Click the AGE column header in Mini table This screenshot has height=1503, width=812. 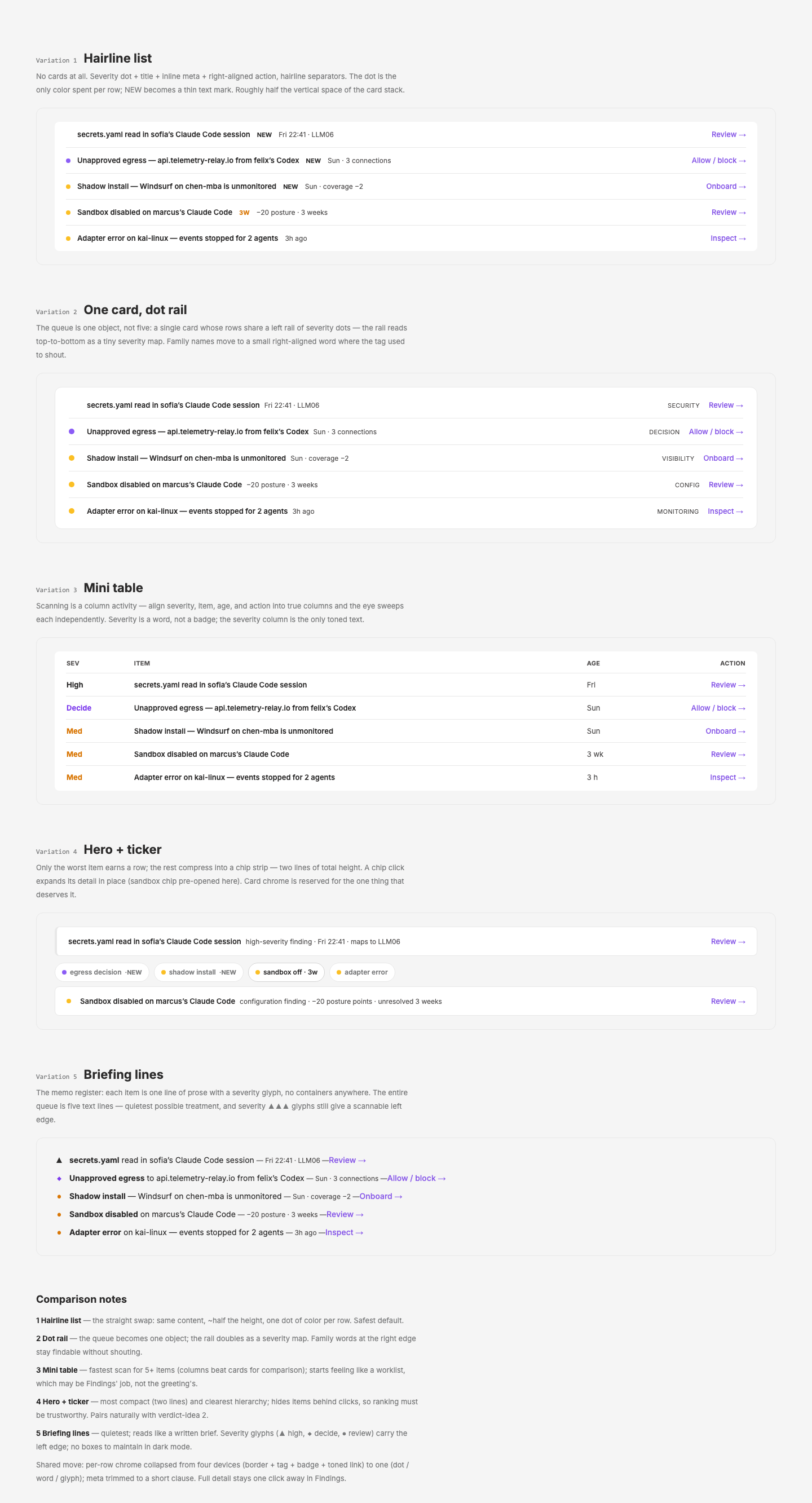[593, 663]
